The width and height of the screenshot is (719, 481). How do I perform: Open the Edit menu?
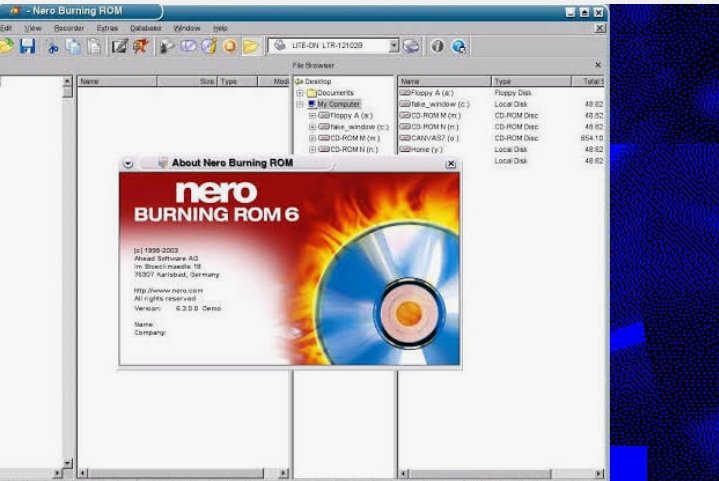[x=6, y=28]
